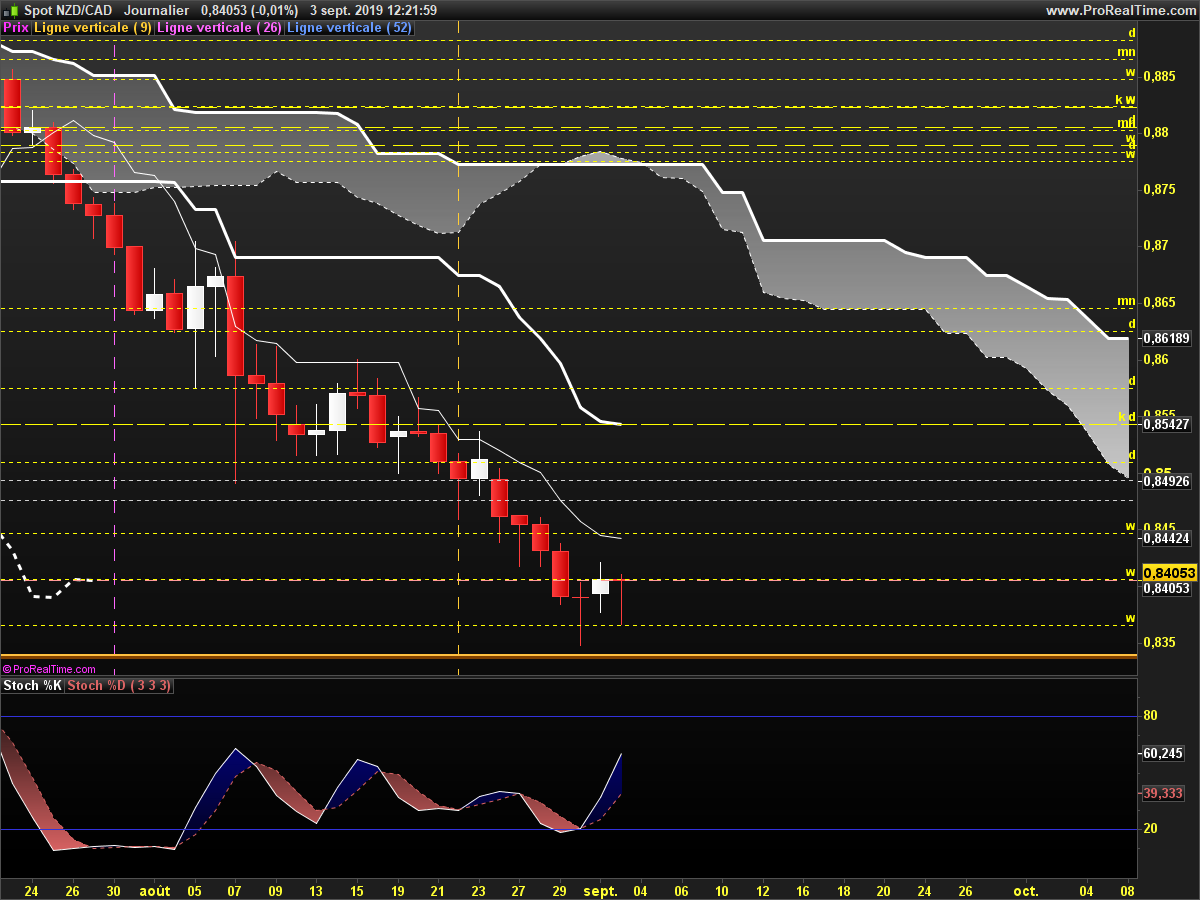The width and height of the screenshot is (1200, 900).
Task: Click the 0,835 price axis value
Action: (x=1158, y=643)
